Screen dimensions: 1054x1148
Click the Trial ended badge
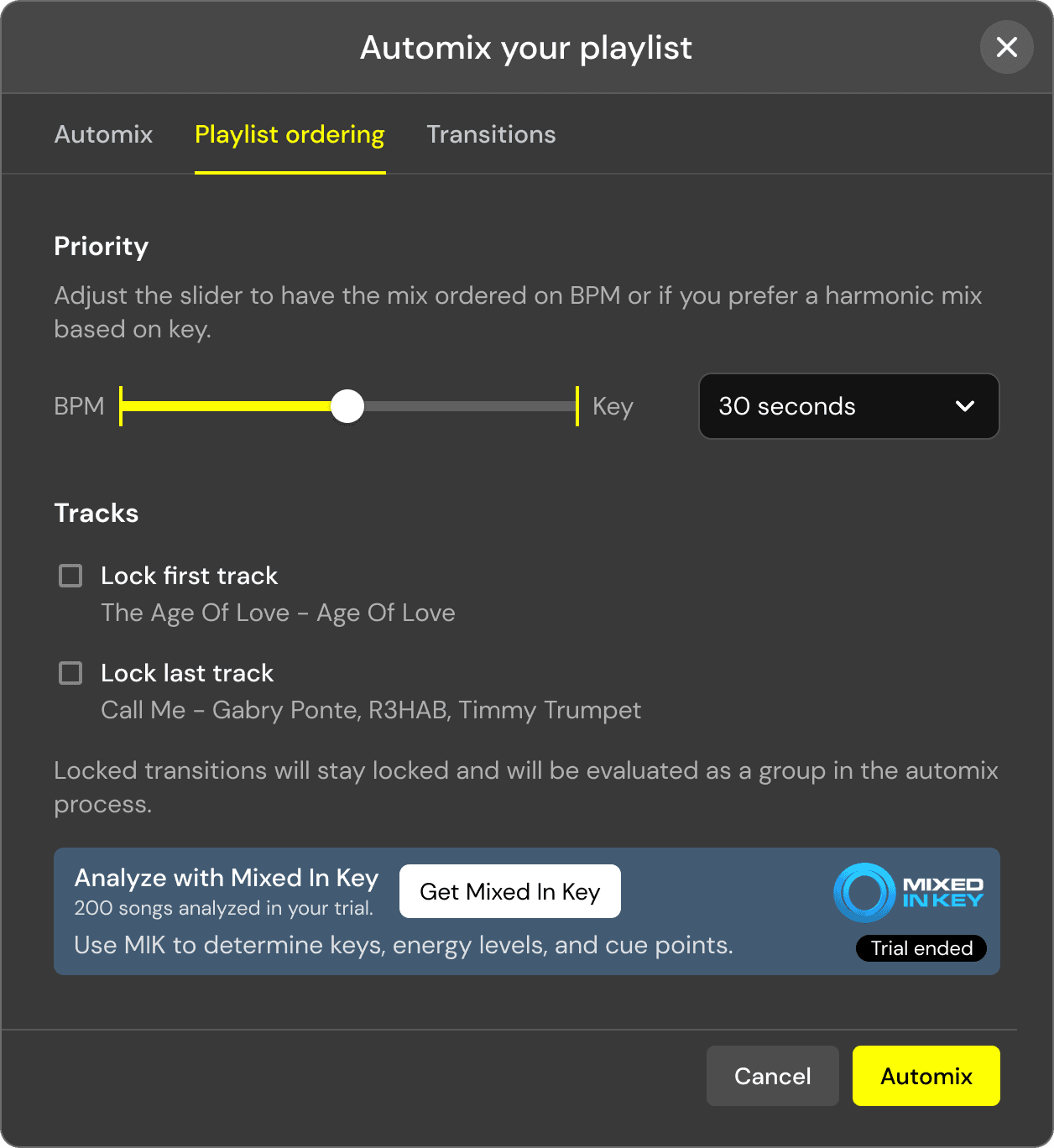click(x=921, y=948)
